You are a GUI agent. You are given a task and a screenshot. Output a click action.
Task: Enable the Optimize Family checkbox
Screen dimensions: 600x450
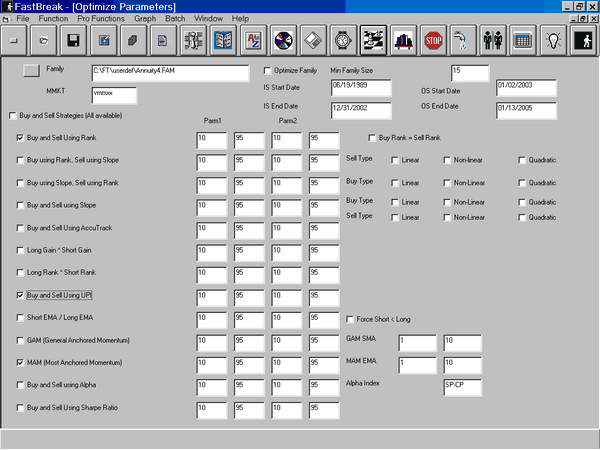pos(267,71)
